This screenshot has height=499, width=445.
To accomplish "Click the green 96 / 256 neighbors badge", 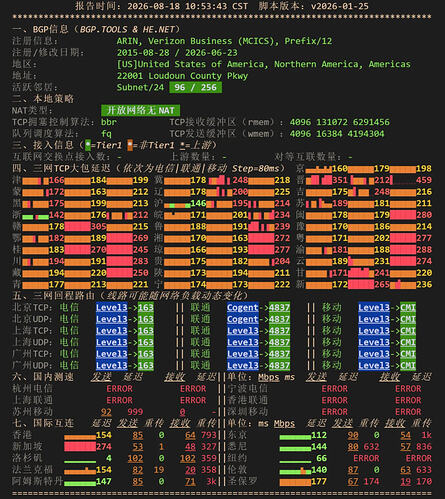I will [195, 87].
